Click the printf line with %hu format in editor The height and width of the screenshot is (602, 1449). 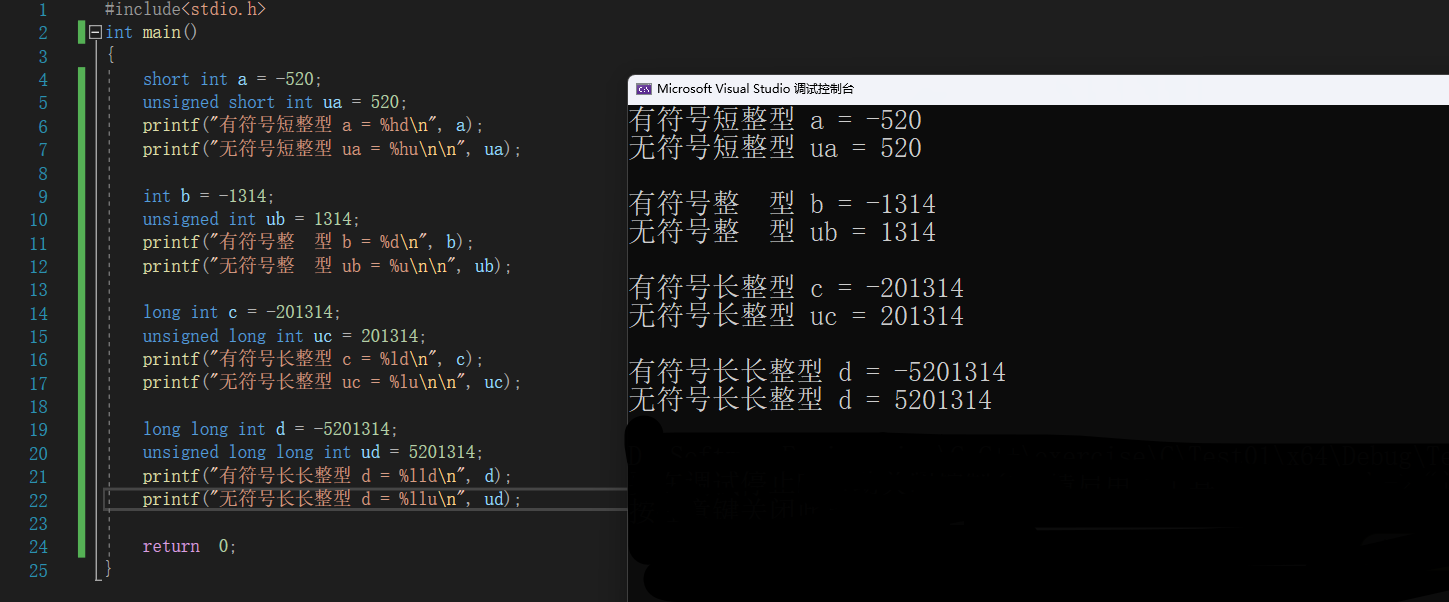(x=332, y=149)
